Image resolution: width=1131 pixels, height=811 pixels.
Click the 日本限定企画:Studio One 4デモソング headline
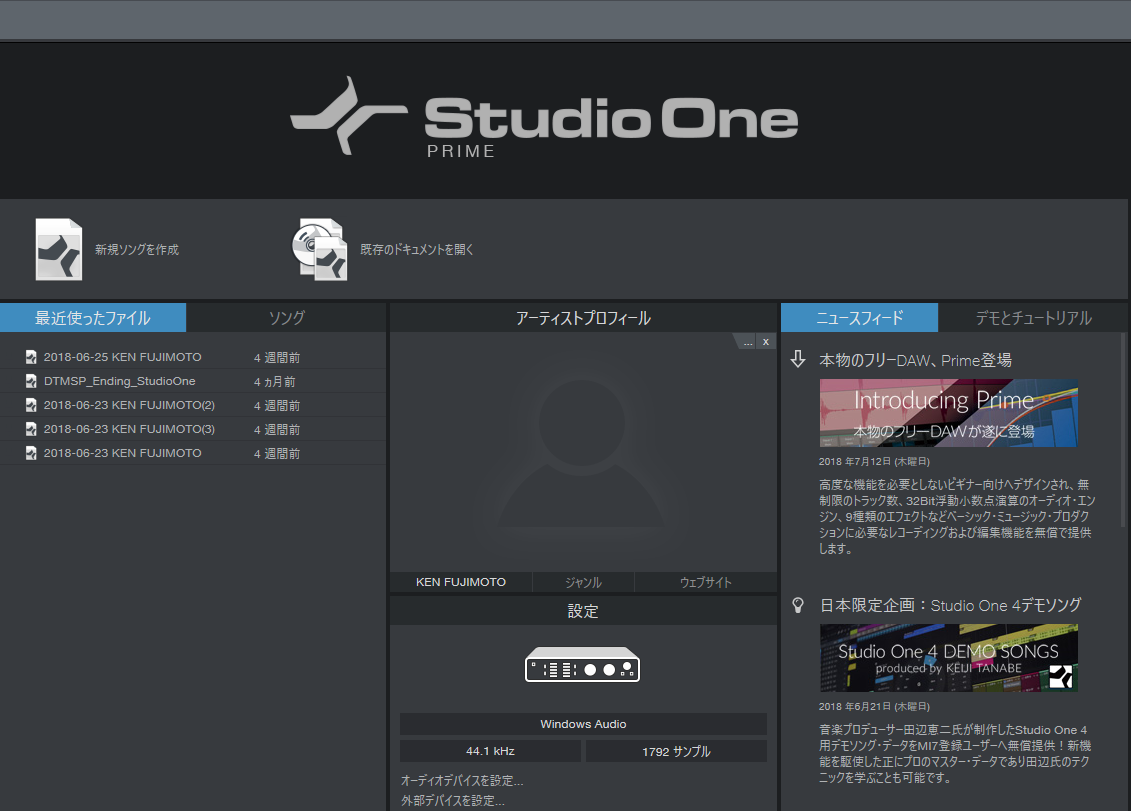950,605
